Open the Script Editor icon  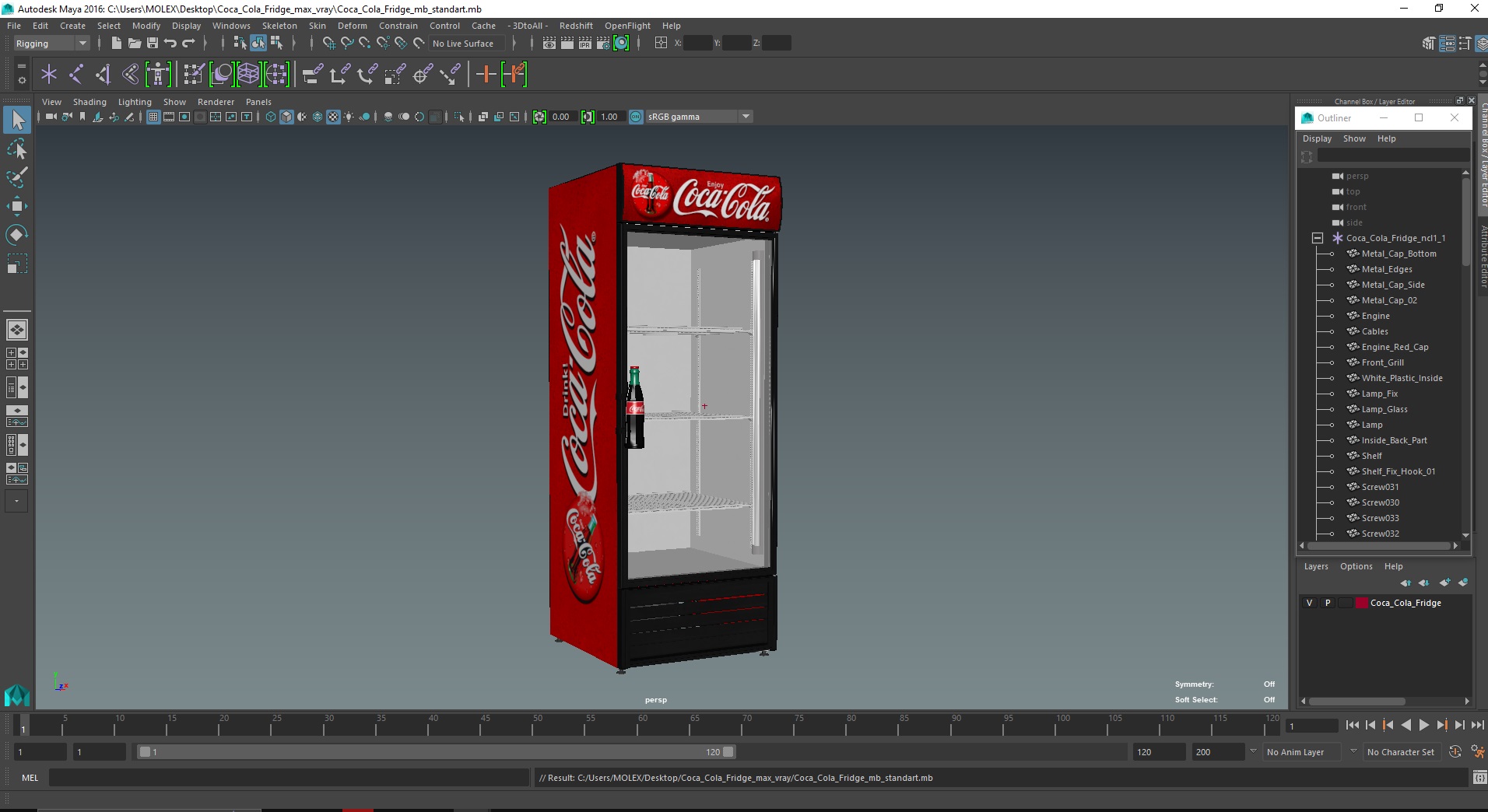click(1479, 778)
